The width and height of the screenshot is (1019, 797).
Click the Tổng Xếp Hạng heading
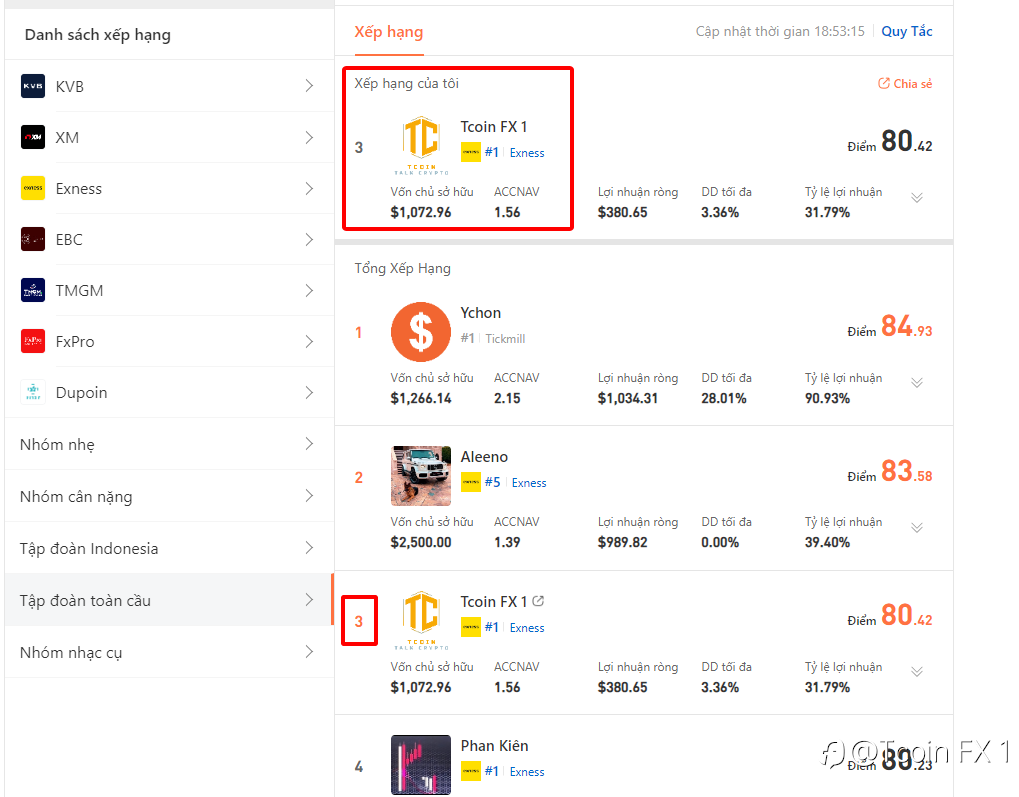coord(402,268)
